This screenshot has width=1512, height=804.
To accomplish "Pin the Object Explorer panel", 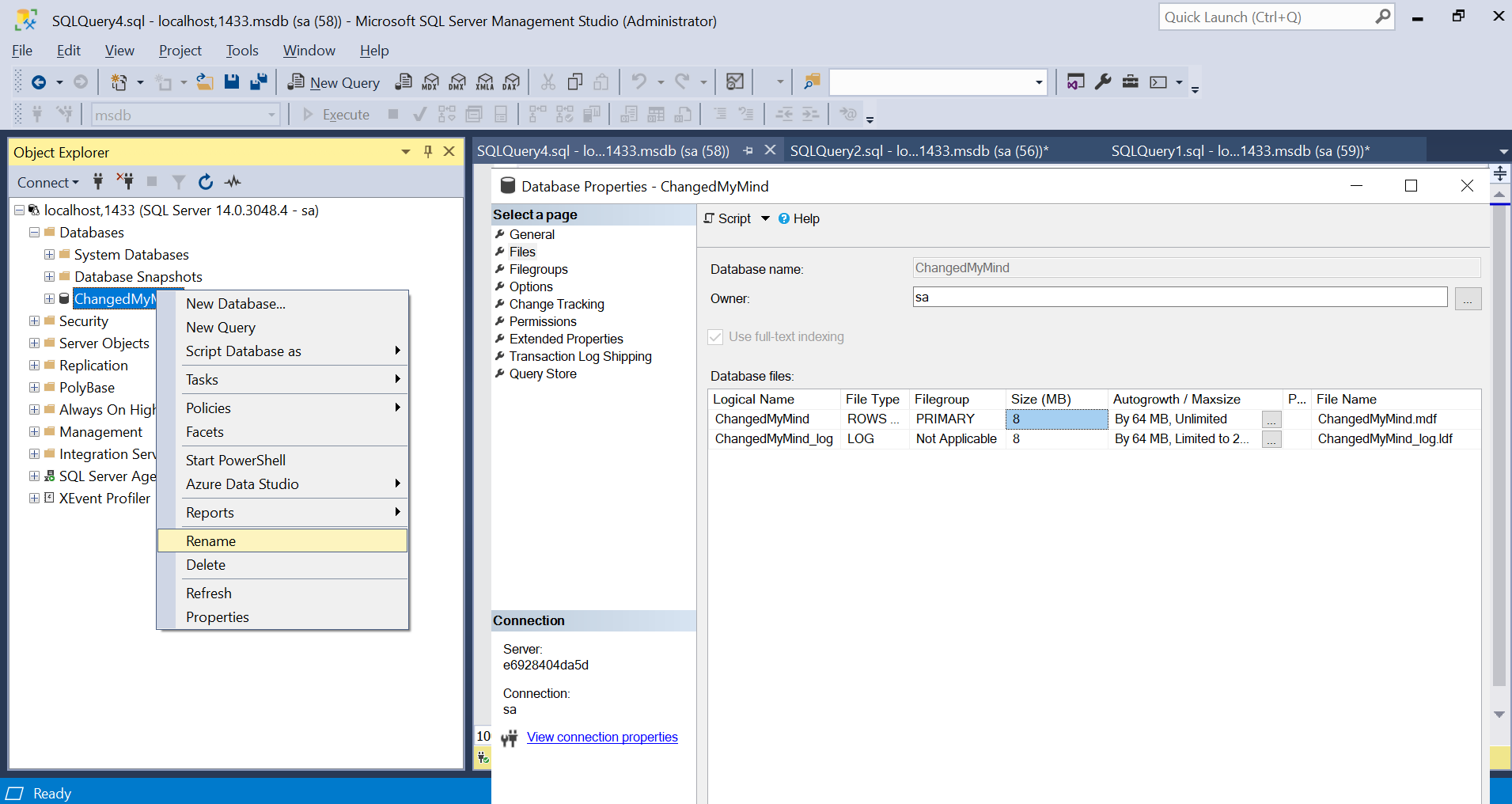I will pyautogui.click(x=428, y=152).
